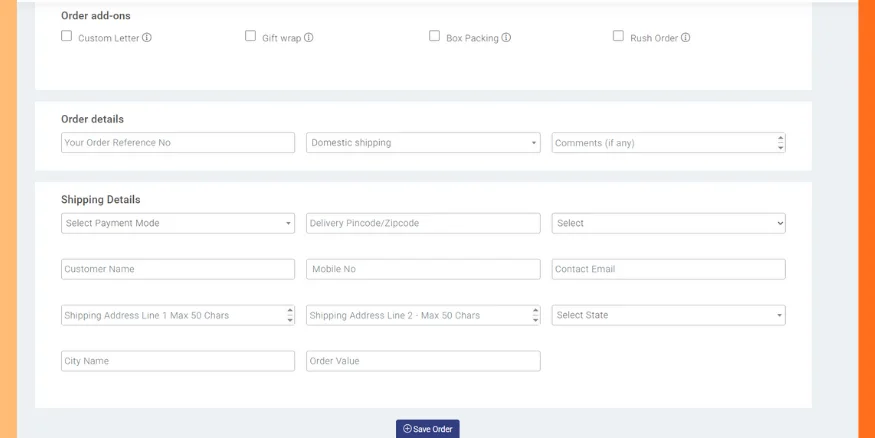Screen dimensions: 875x438
Task: Toggle the Rush Order checkbox
Action: coord(618,36)
